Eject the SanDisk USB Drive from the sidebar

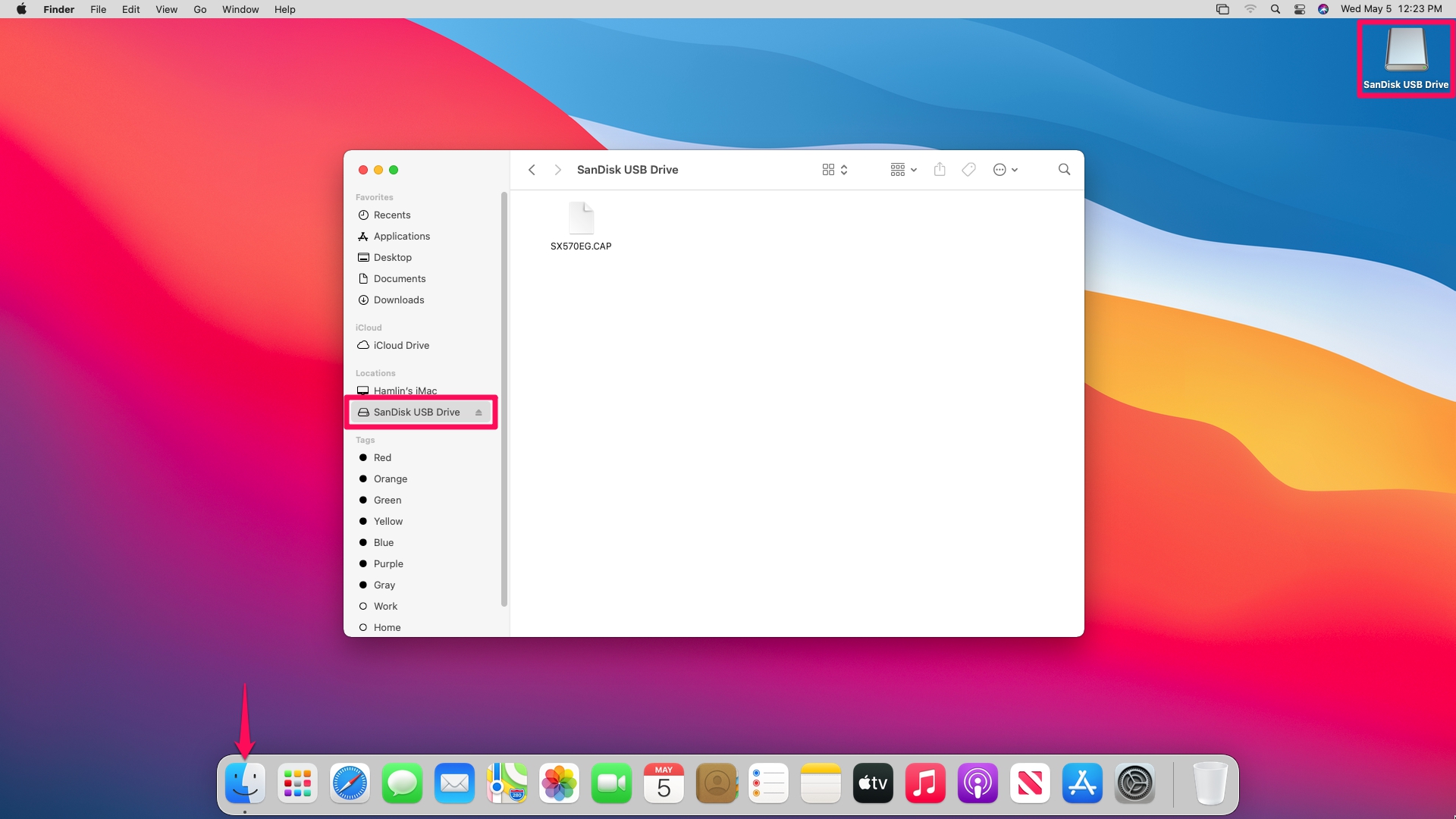[x=479, y=412]
